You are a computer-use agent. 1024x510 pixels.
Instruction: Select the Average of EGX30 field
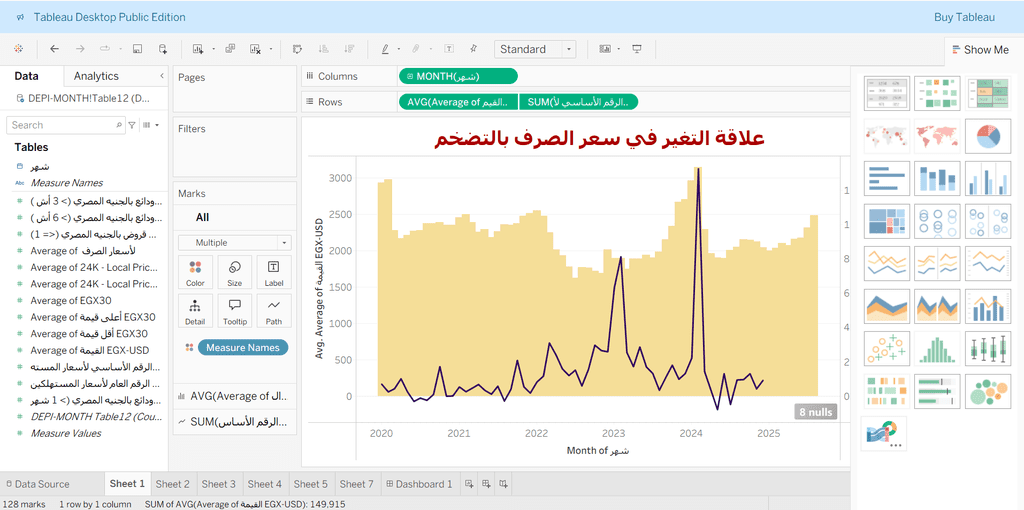coord(71,300)
